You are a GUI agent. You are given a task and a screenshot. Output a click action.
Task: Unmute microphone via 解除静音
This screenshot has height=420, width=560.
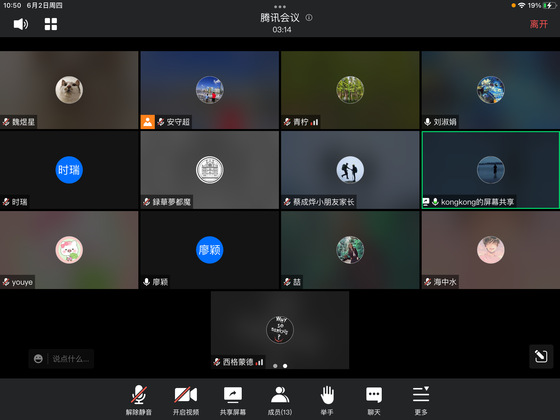139,400
